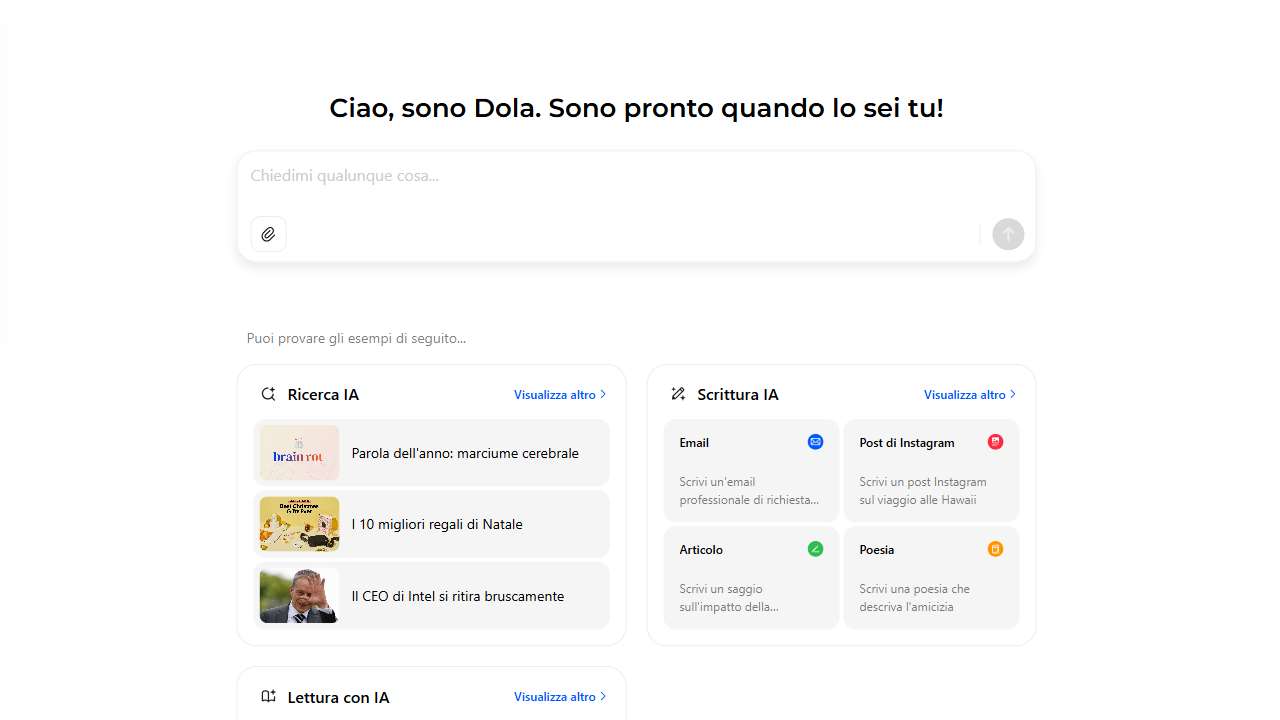Image resolution: width=1280 pixels, height=720 pixels.
Task: Click the Scrittura IA pen icon
Action: (x=678, y=394)
